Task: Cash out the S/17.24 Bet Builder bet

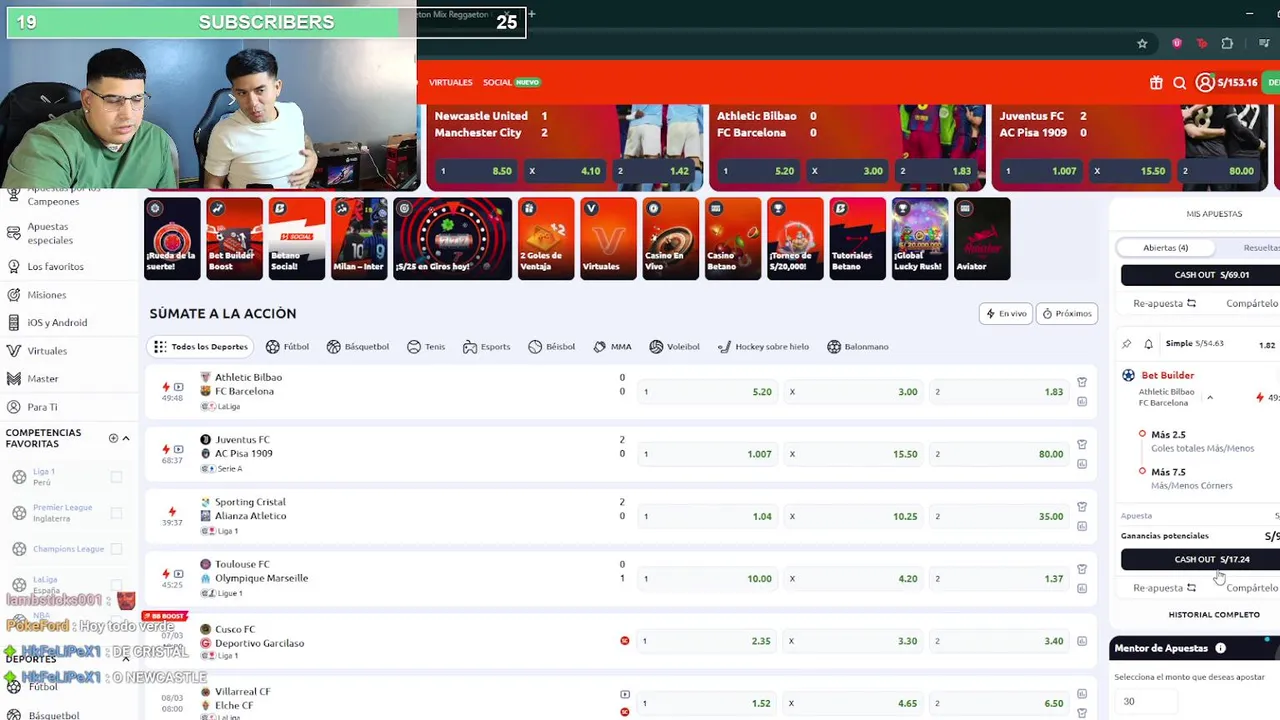Action: (1200, 560)
